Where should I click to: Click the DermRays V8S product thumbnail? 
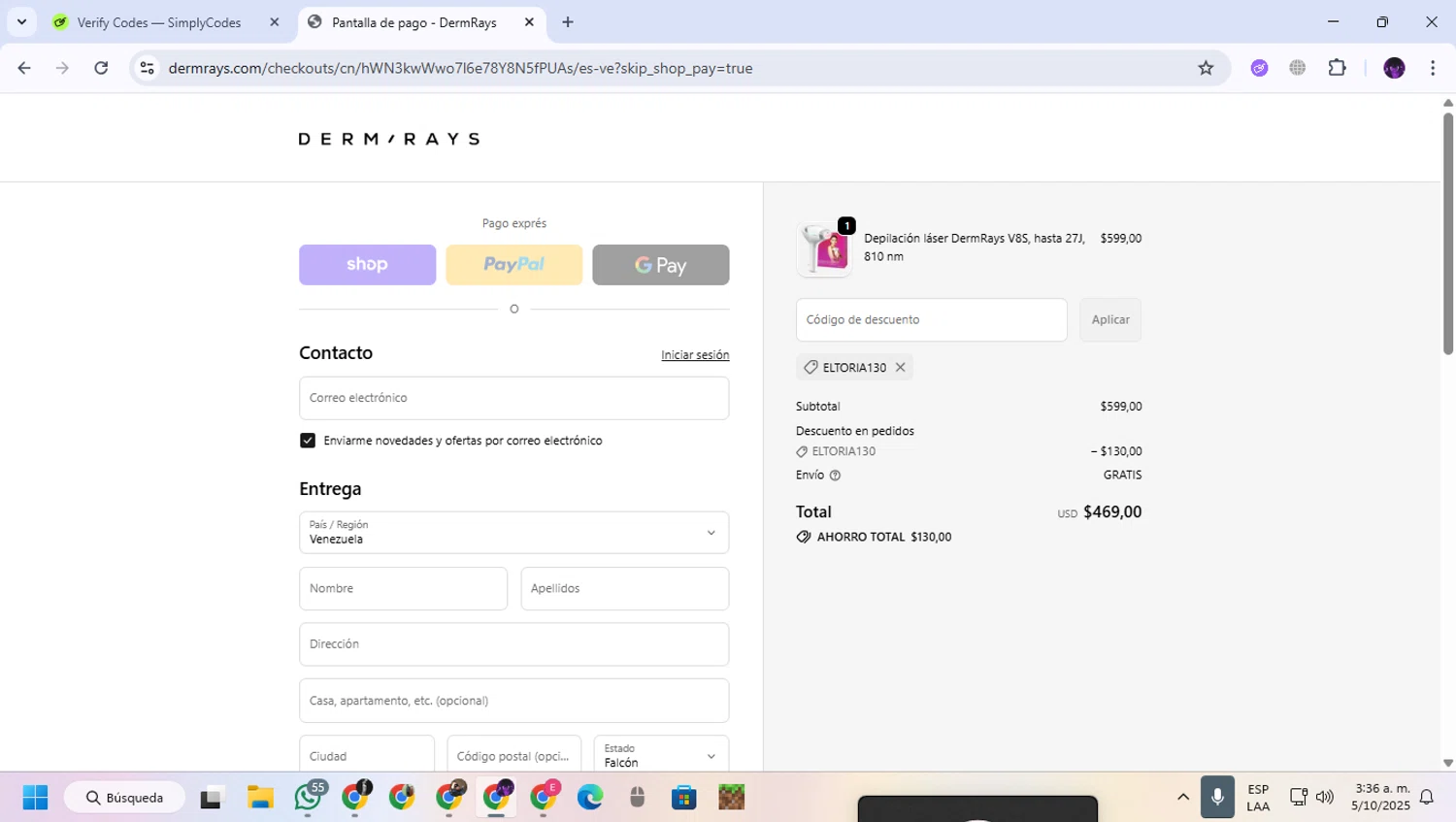(x=824, y=248)
